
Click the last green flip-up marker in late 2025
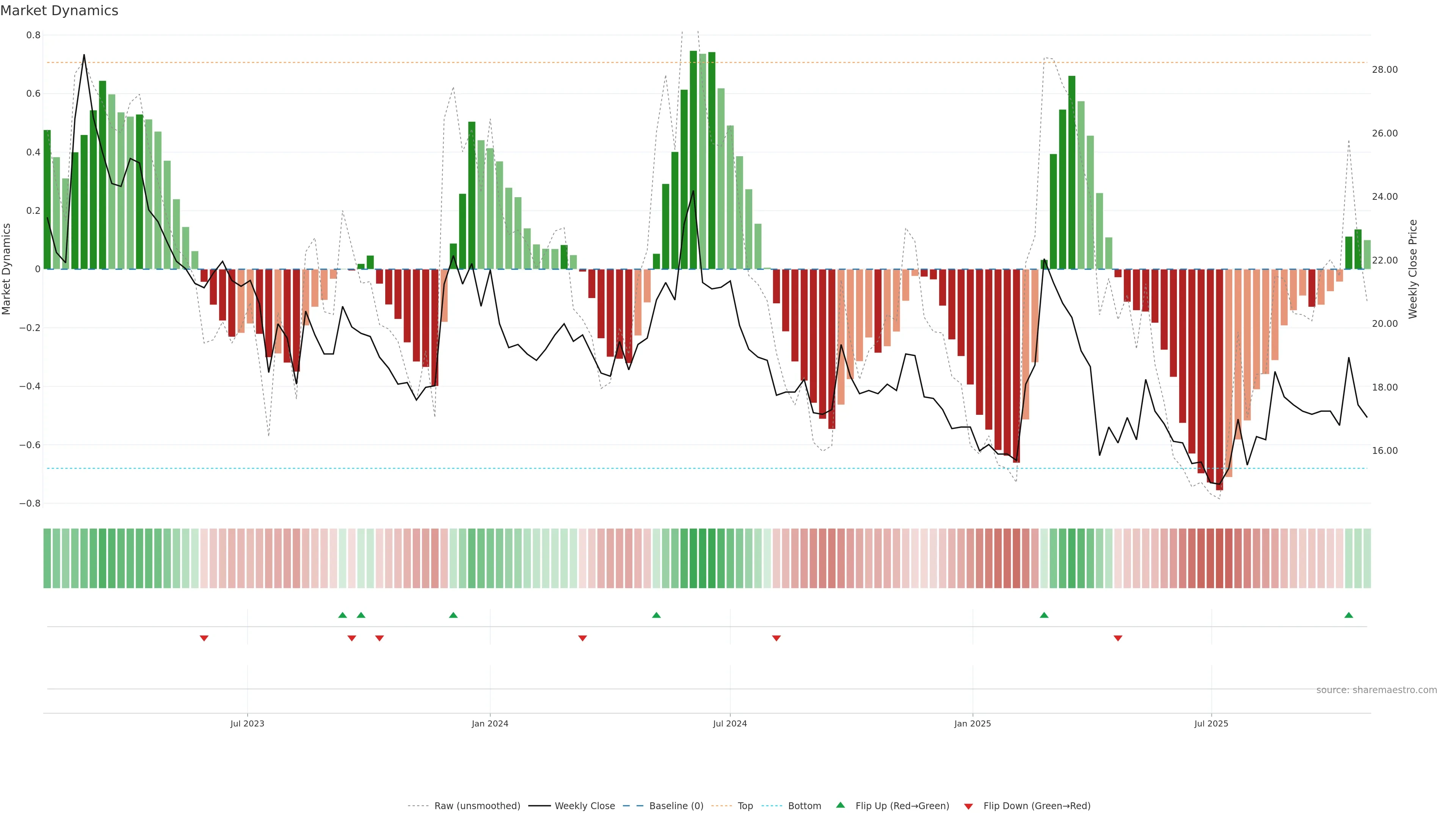coord(1349,615)
